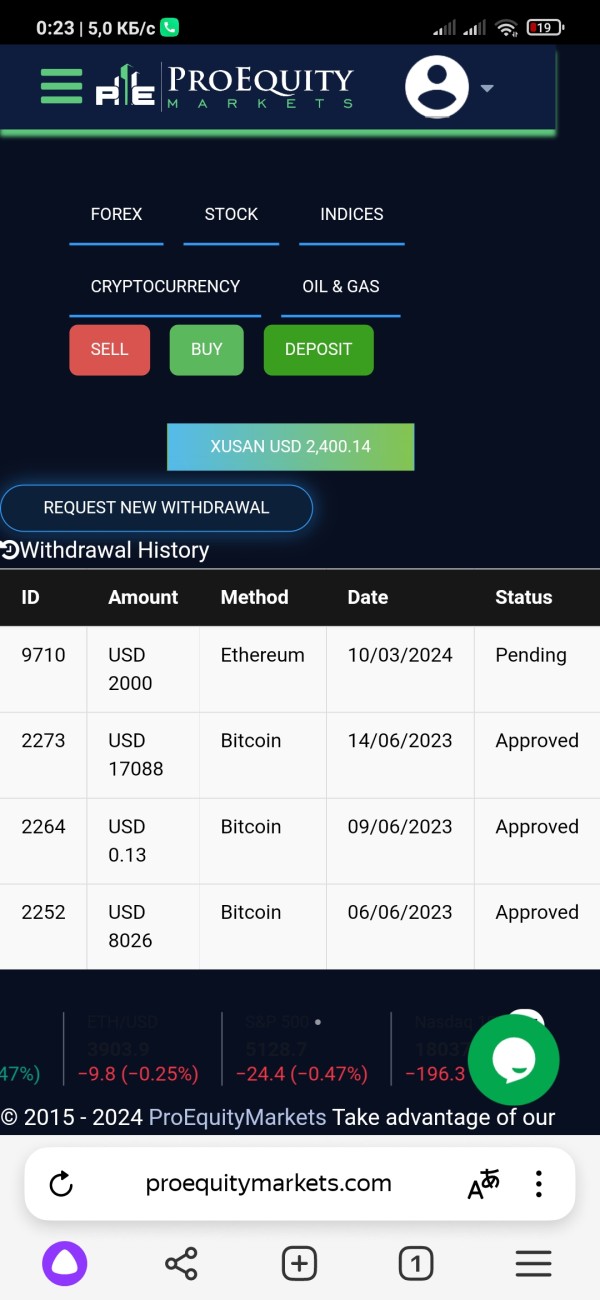Request a new withdrawal
The image size is (600, 1300).
coord(156,508)
